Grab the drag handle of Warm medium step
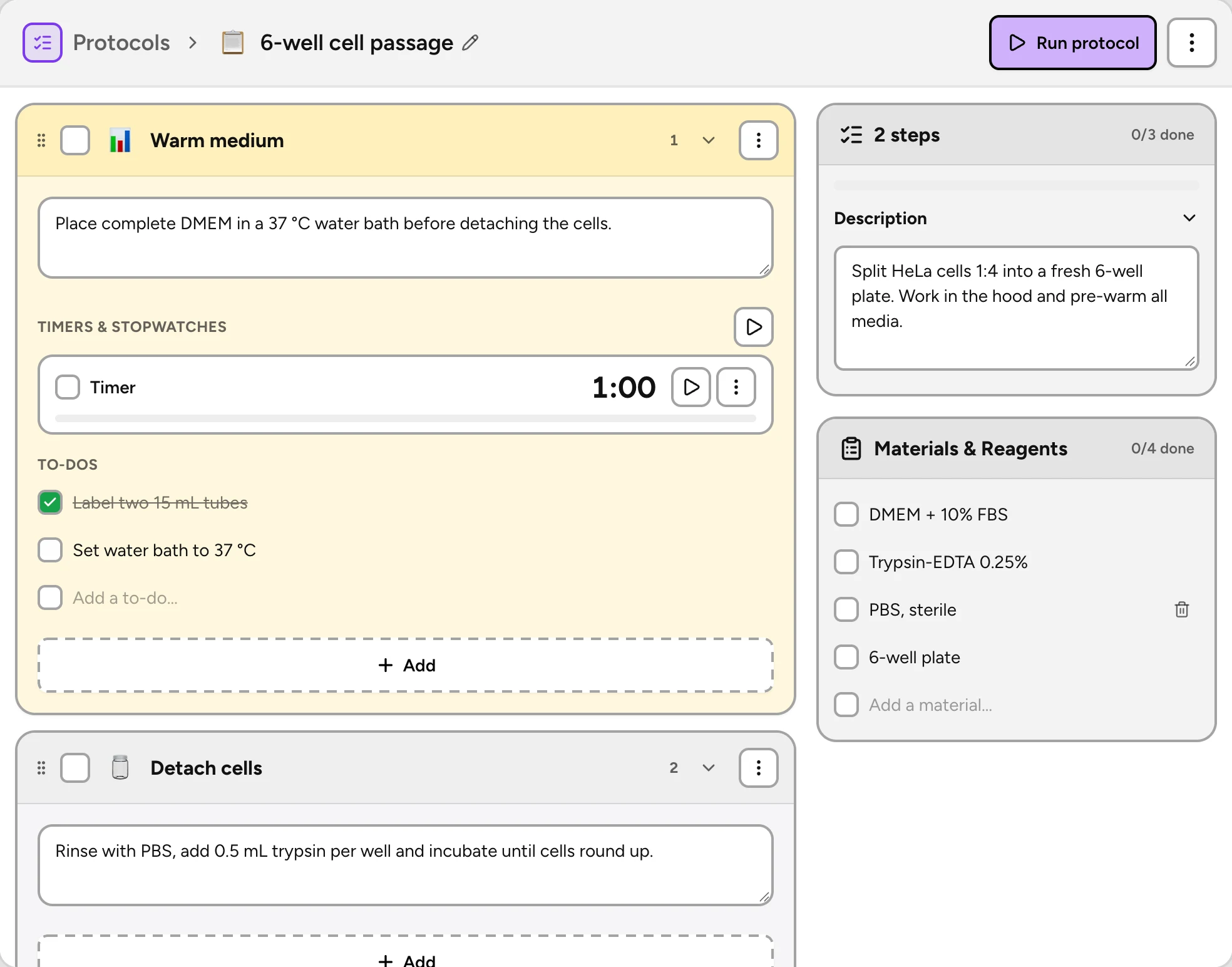 click(41, 140)
